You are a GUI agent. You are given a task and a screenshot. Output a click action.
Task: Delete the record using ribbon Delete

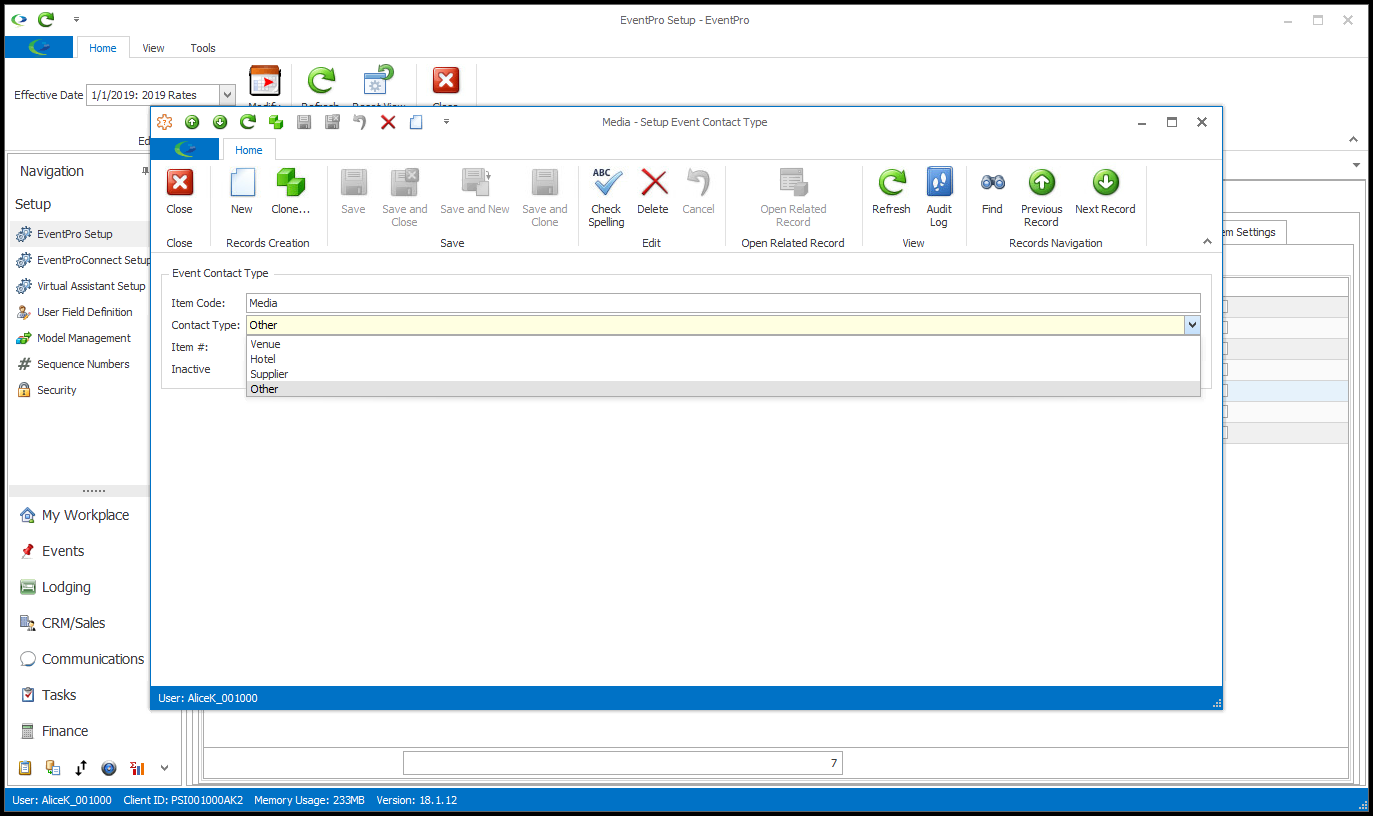(x=653, y=191)
